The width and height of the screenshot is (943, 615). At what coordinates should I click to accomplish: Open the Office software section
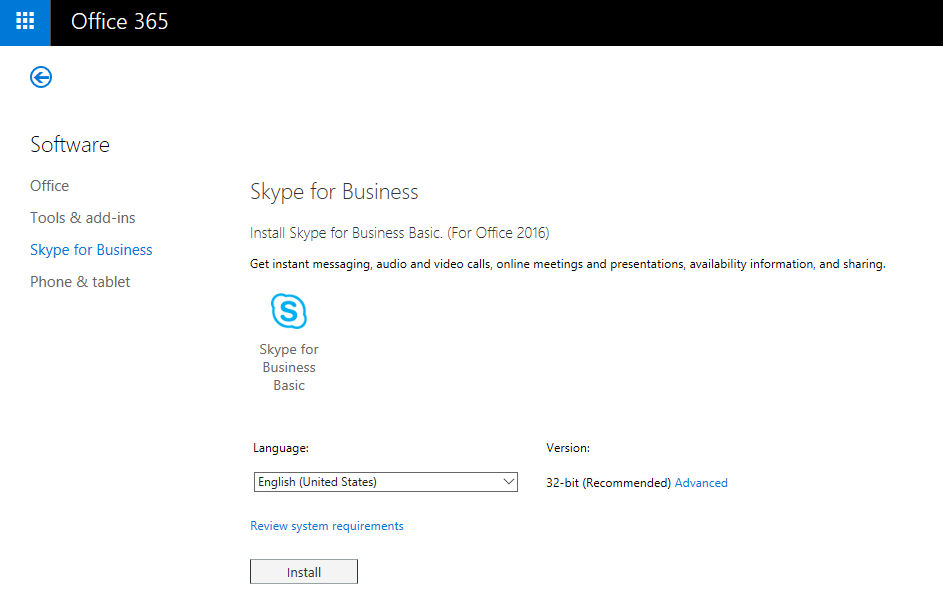[49, 186]
